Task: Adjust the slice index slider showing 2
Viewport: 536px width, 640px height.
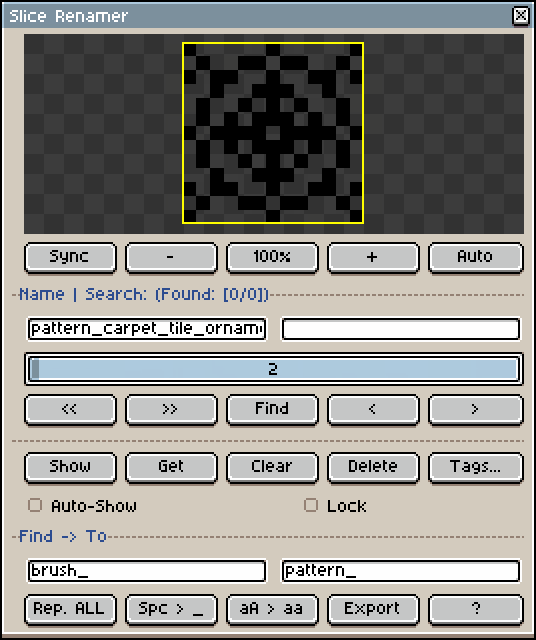Action: pyautogui.click(x=274, y=369)
